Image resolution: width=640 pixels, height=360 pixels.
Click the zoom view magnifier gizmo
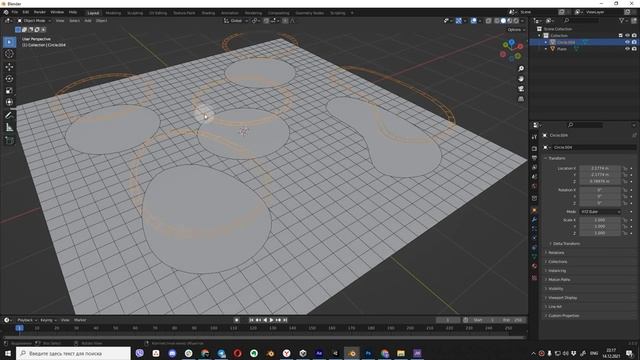click(521, 69)
